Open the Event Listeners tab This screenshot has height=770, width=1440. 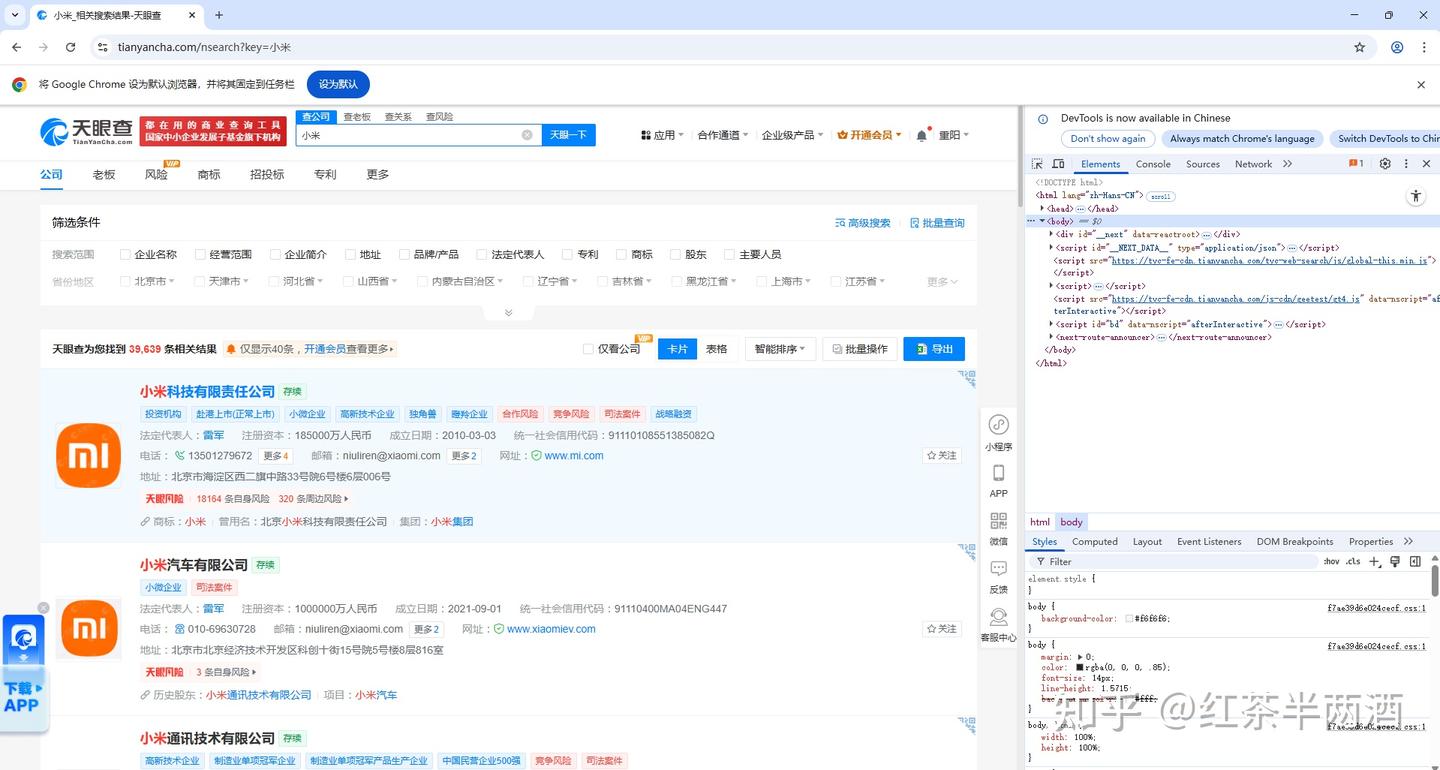pyautogui.click(x=1209, y=542)
